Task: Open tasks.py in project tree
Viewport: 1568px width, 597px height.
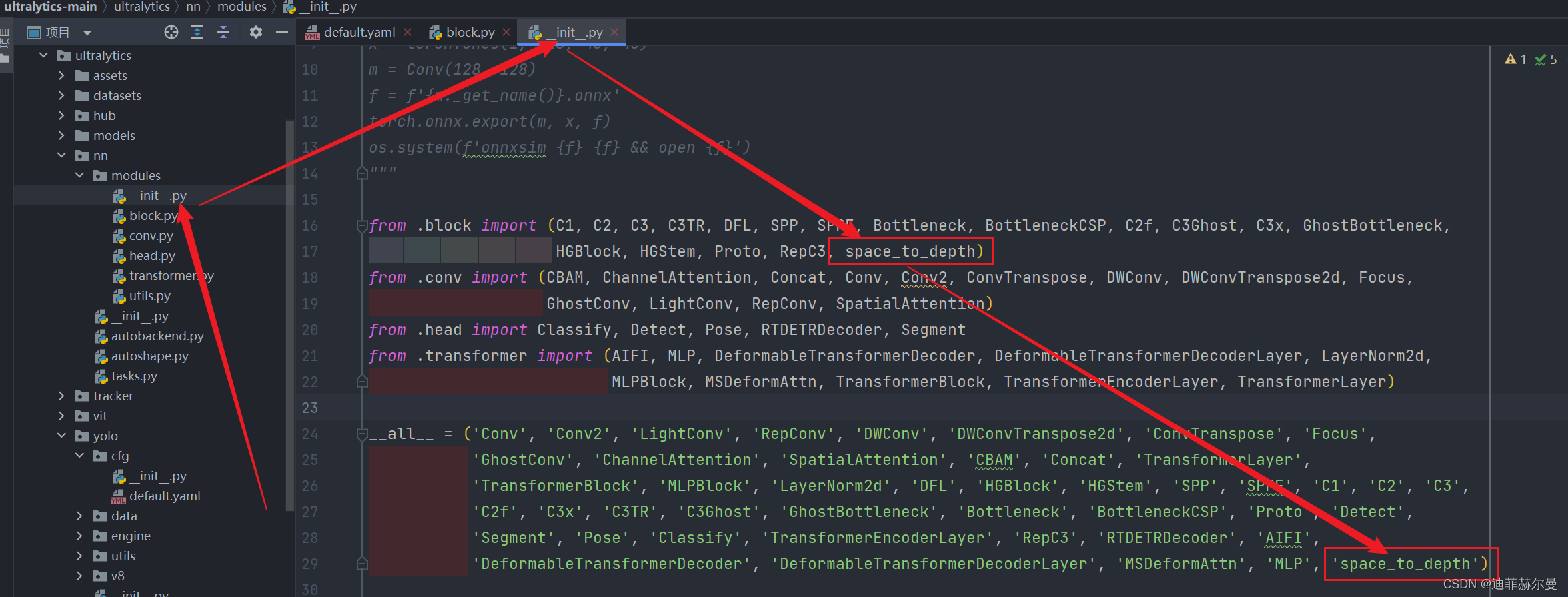Action: coord(134,376)
